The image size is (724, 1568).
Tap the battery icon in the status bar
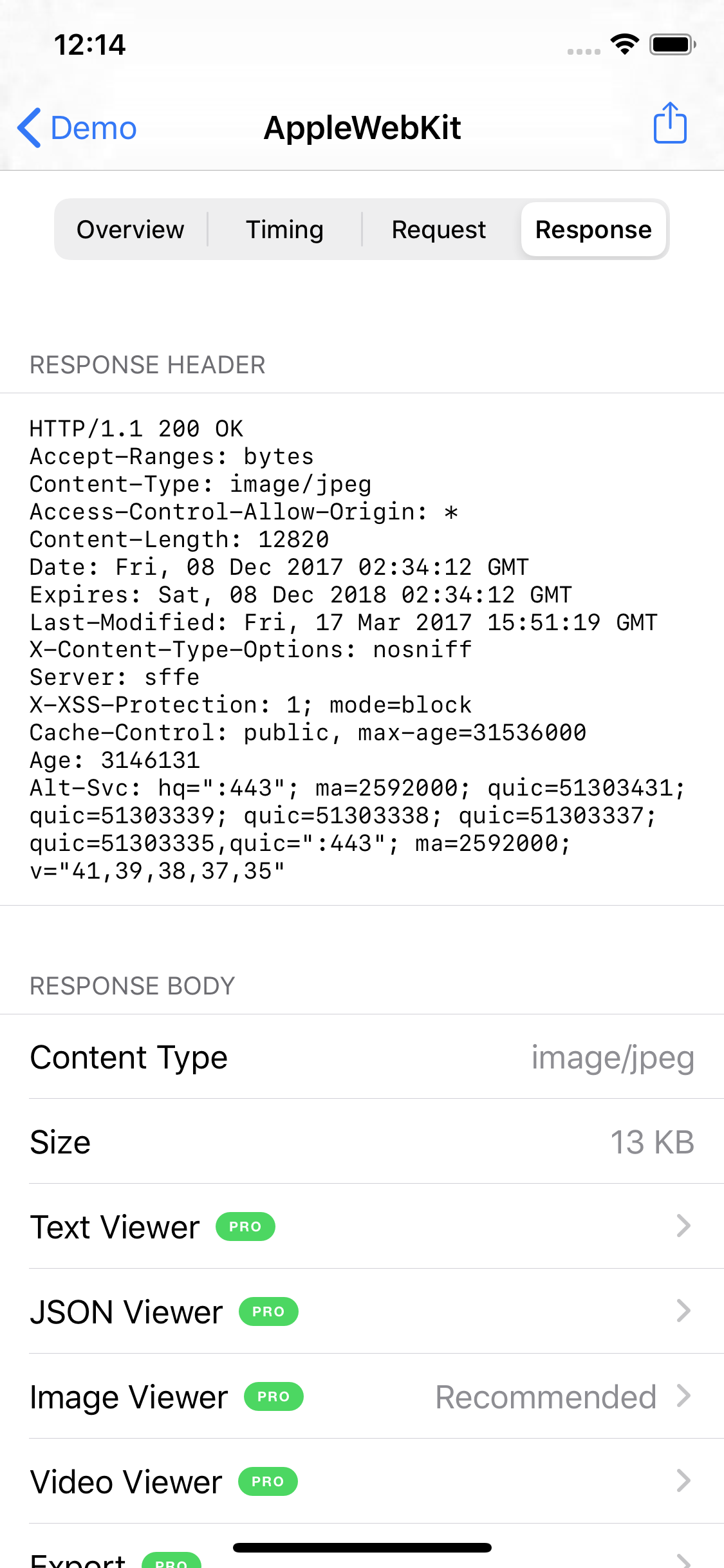(672, 44)
